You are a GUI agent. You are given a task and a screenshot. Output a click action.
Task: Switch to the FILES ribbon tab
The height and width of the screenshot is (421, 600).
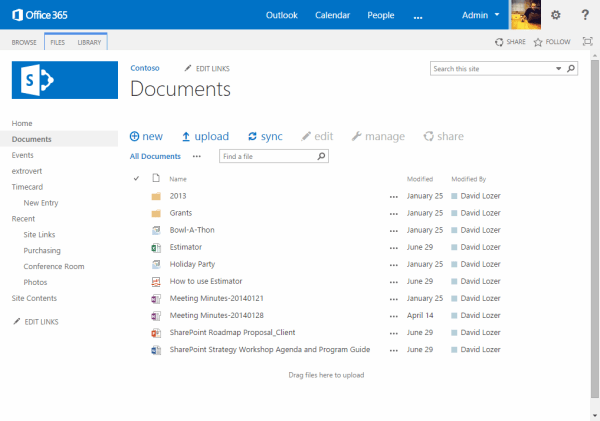pyautogui.click(x=57, y=42)
